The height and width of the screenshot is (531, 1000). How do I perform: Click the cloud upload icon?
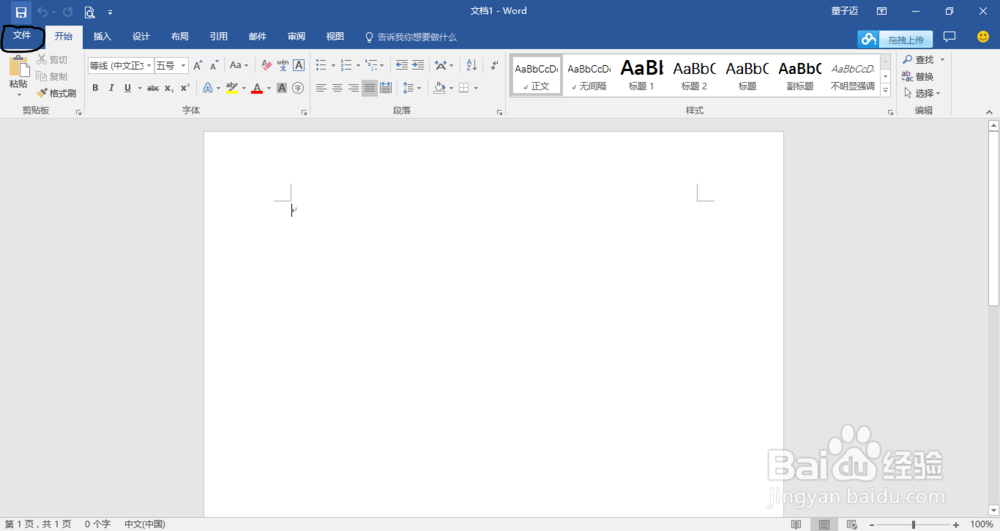[x=868, y=39]
